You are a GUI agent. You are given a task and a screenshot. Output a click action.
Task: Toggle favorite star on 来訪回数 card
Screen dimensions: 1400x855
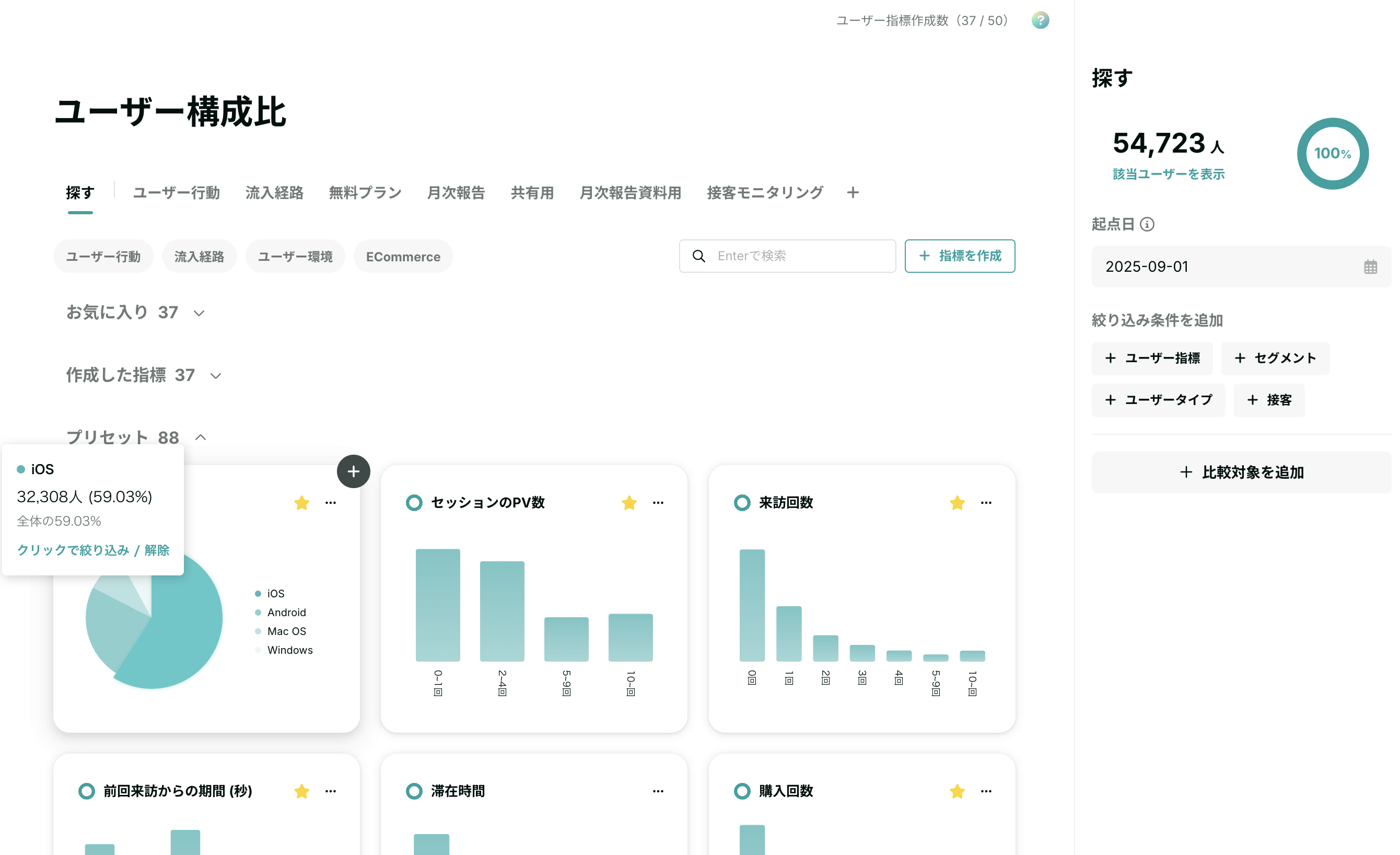(957, 503)
